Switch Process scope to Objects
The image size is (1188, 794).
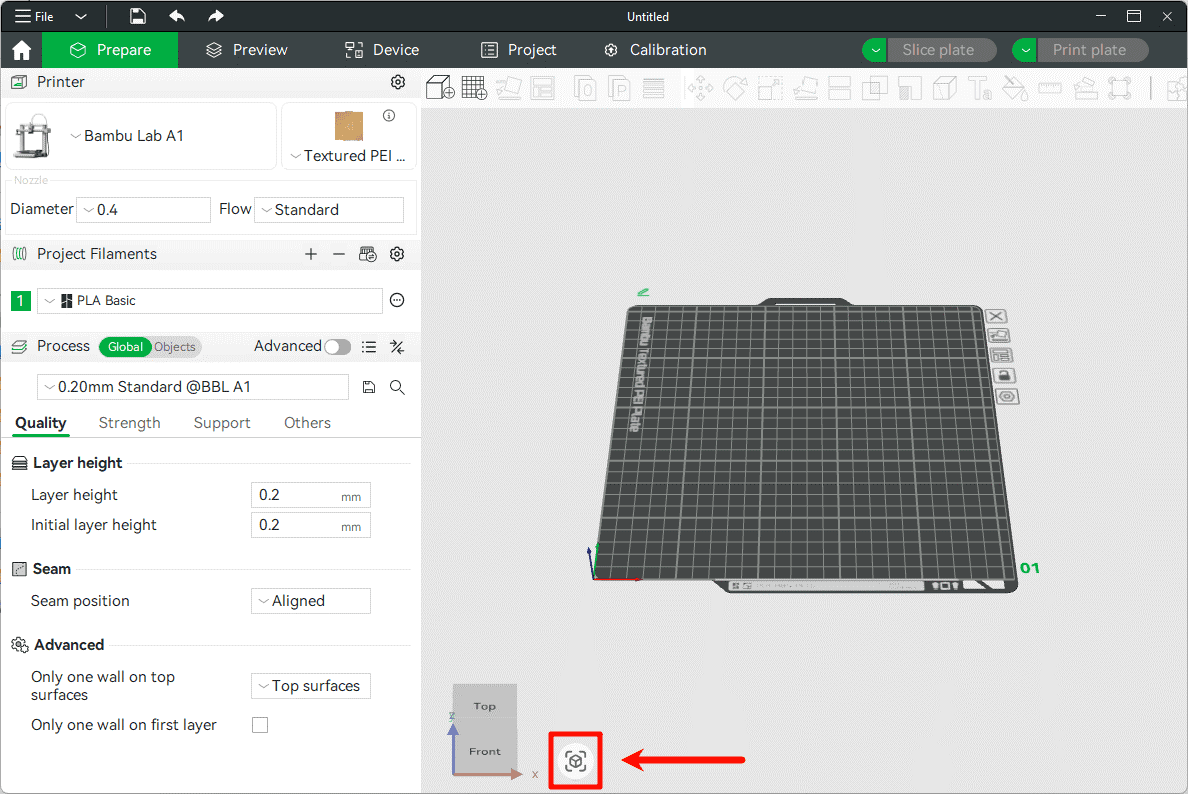tap(175, 347)
